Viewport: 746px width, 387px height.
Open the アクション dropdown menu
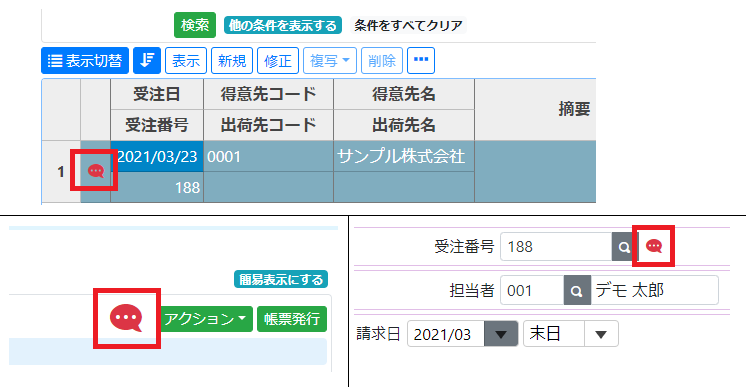[x=205, y=318]
